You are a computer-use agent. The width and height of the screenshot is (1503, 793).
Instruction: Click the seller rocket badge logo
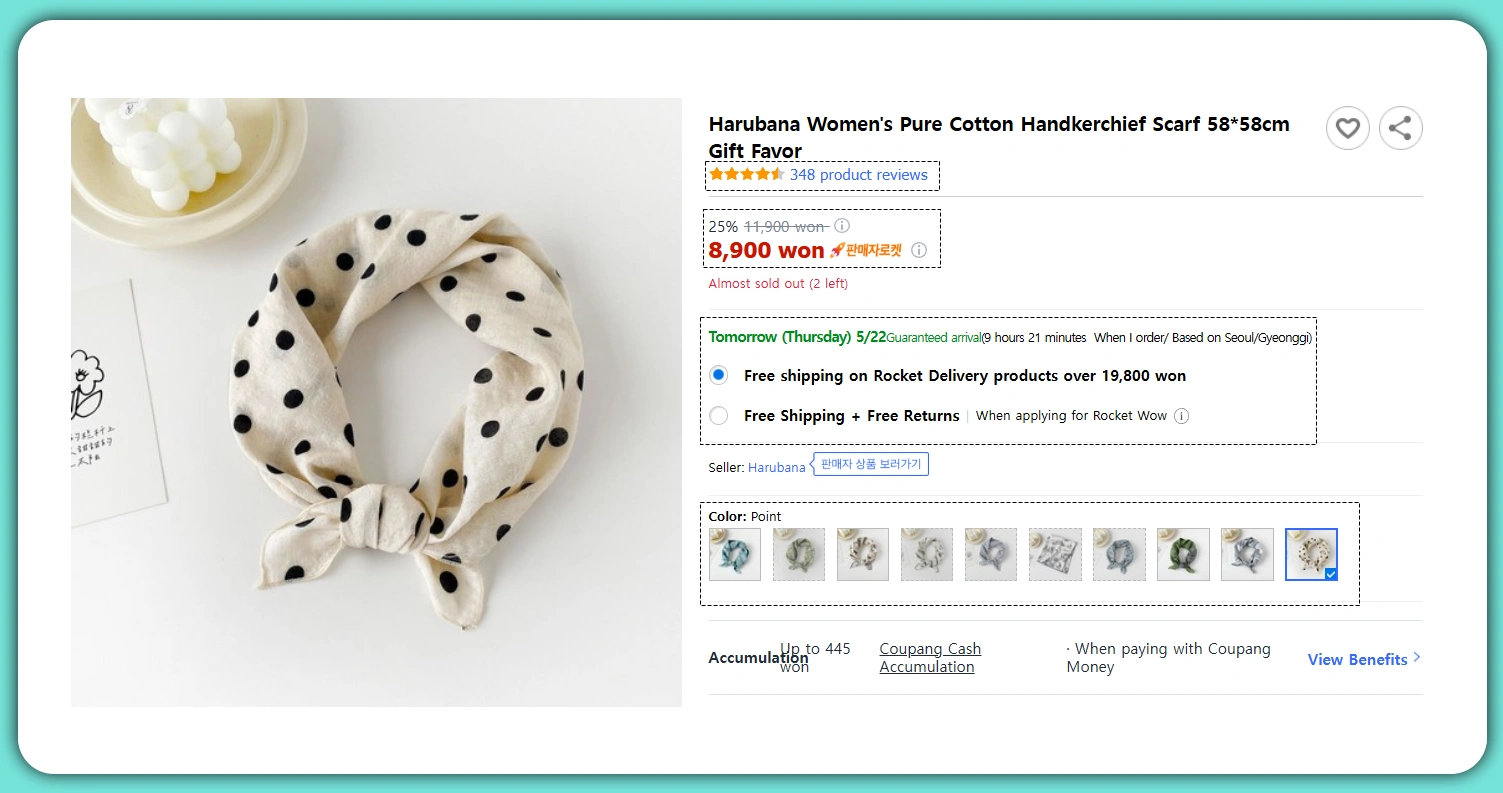pyautogui.click(x=866, y=250)
